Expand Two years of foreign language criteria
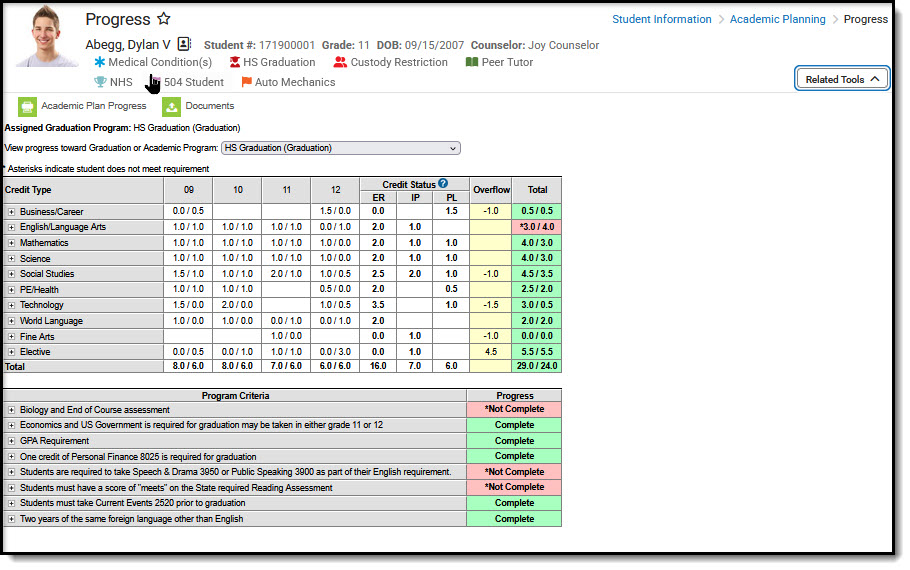Screen dimensions: 910x570 point(11,519)
